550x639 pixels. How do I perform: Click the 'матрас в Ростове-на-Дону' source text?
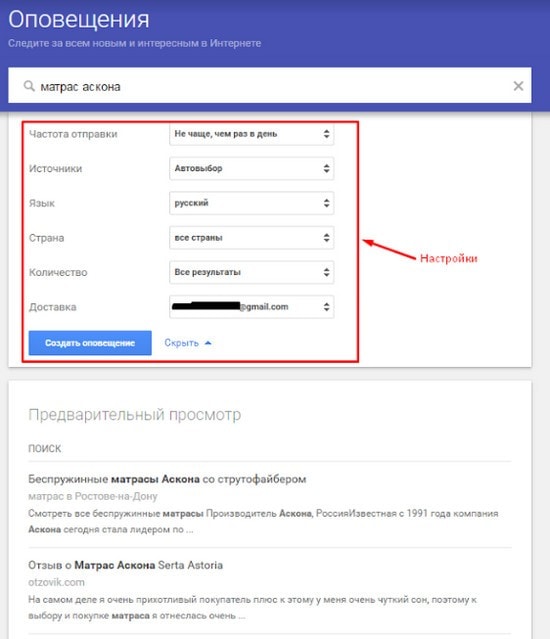[92, 496]
